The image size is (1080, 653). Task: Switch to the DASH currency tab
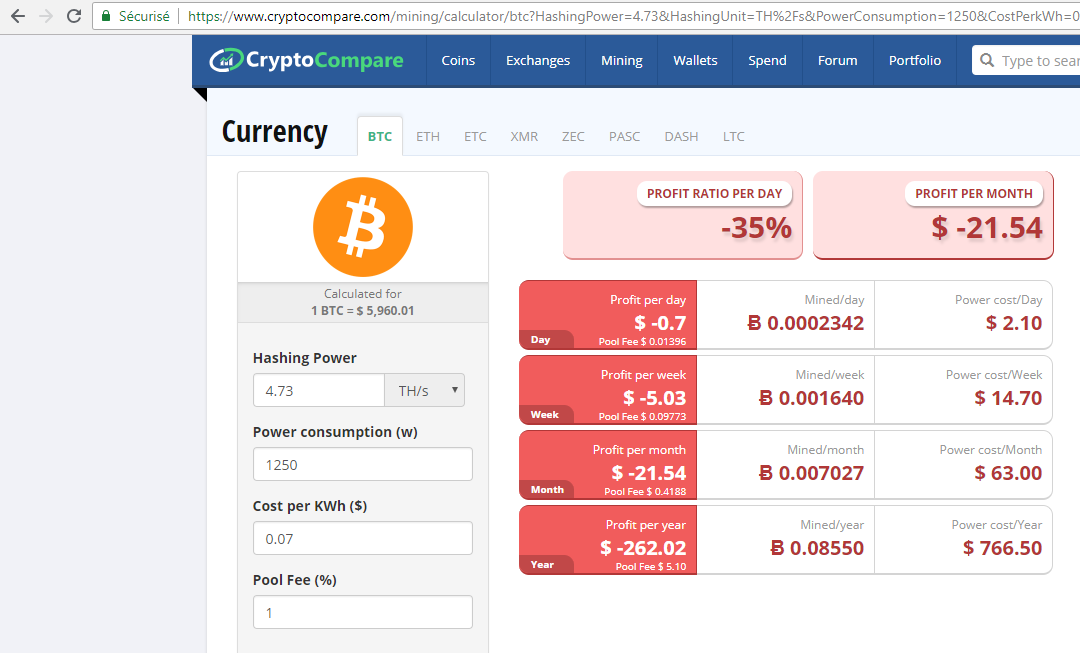pyautogui.click(x=681, y=136)
